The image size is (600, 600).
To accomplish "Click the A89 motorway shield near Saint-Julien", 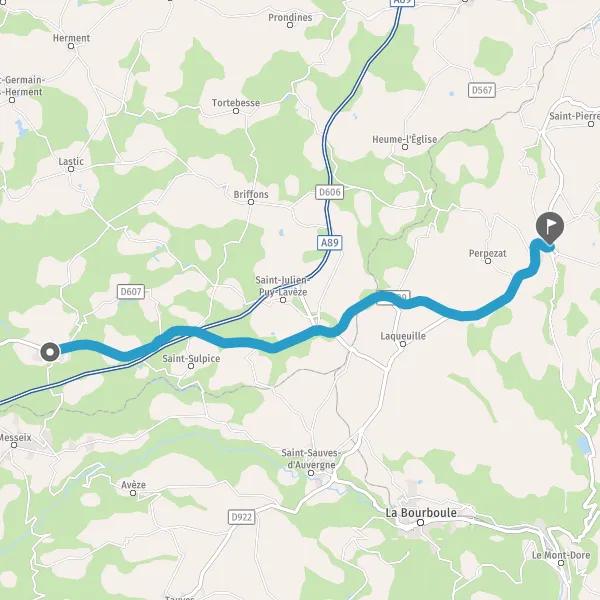I will pos(329,243).
